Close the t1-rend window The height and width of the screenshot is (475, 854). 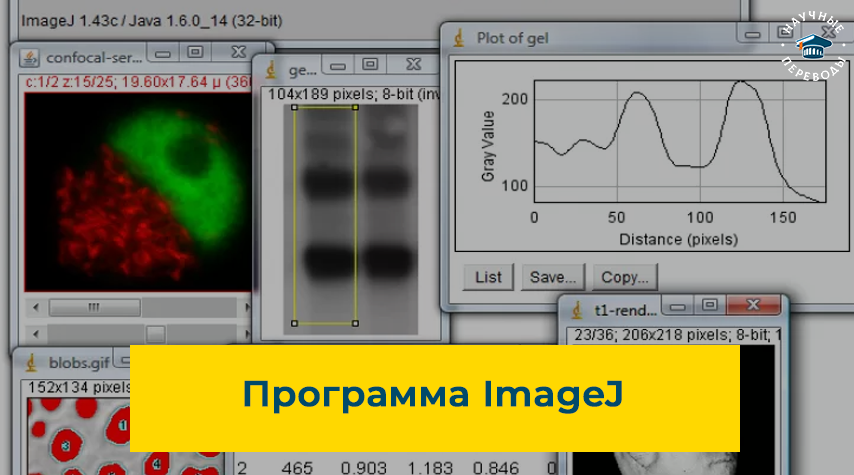(x=753, y=305)
